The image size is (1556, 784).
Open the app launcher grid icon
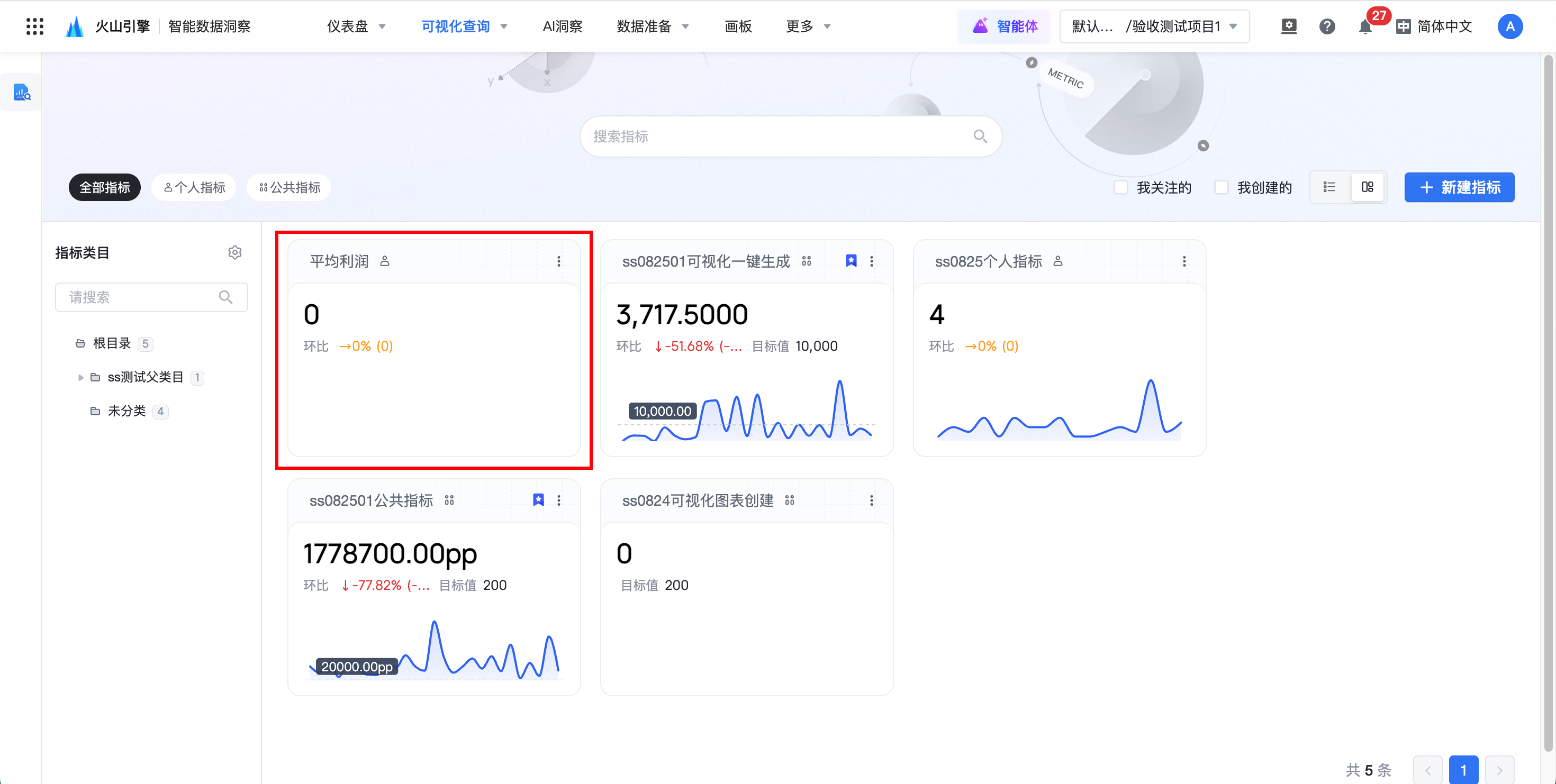[x=34, y=26]
